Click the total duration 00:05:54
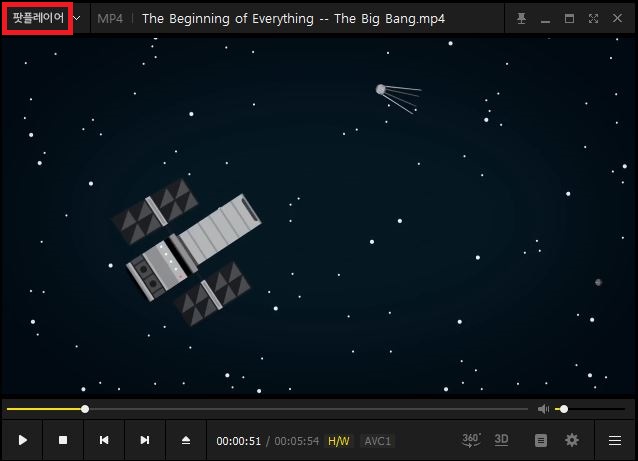Screen dimensions: 638x461 point(297,441)
